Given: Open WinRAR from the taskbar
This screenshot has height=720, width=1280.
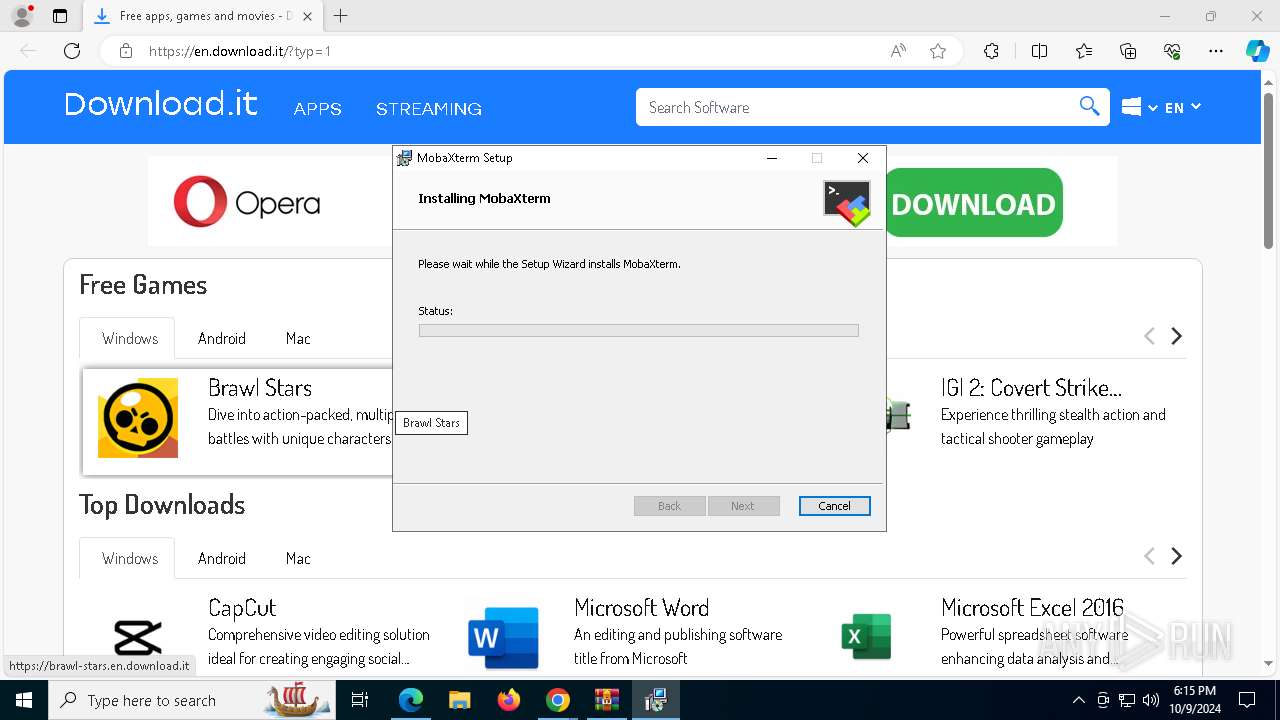Looking at the screenshot, I should point(606,700).
